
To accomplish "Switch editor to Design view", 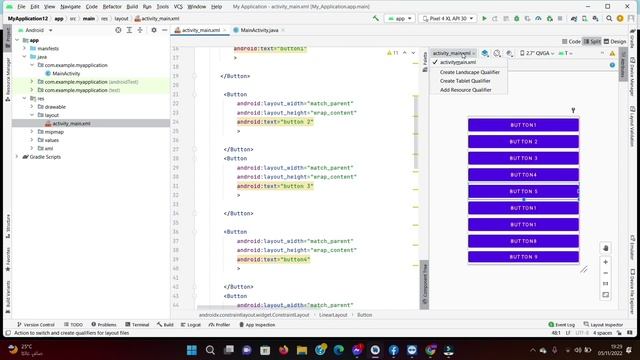I will pyautogui.click(x=615, y=41).
